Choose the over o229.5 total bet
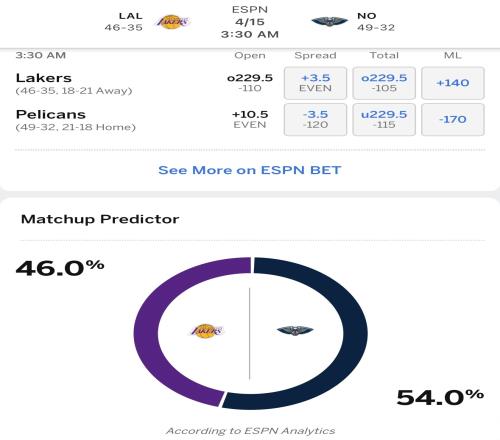 [384, 83]
